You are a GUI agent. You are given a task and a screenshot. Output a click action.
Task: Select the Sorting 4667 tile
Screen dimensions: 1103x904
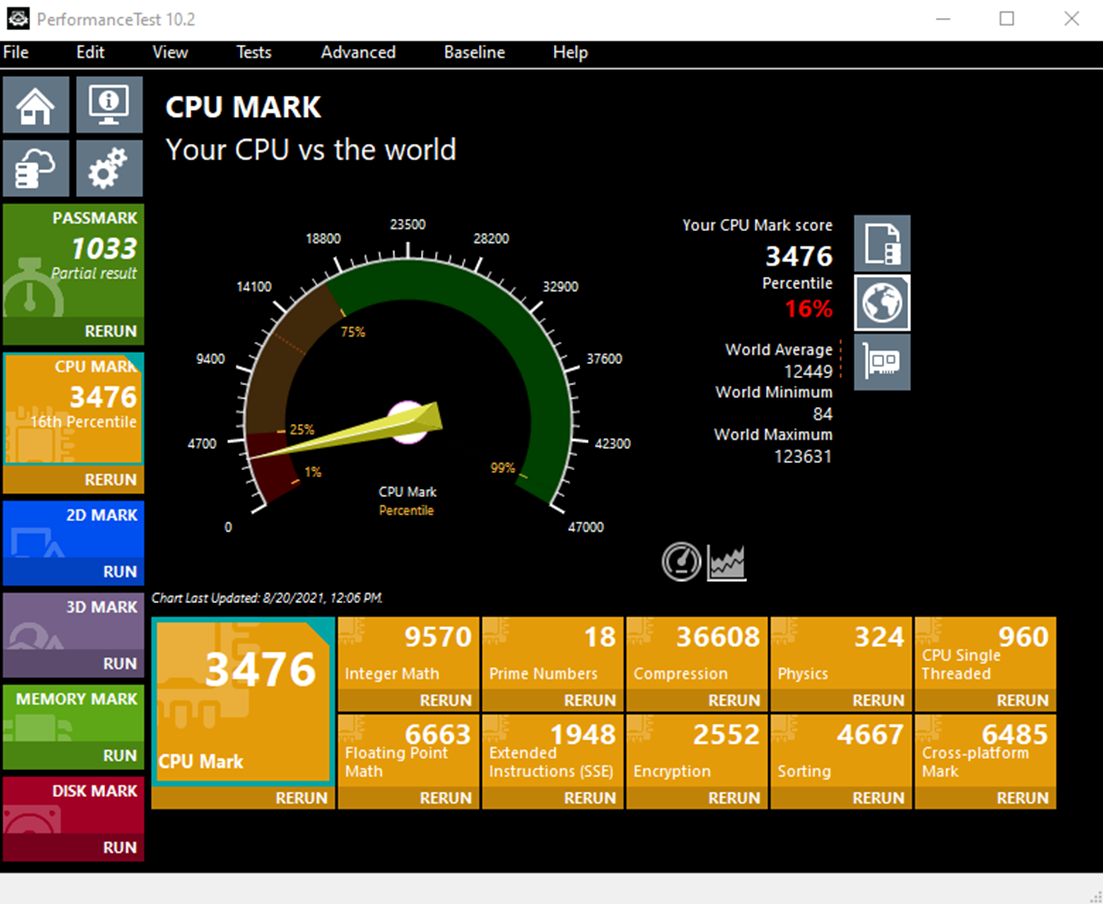click(841, 751)
